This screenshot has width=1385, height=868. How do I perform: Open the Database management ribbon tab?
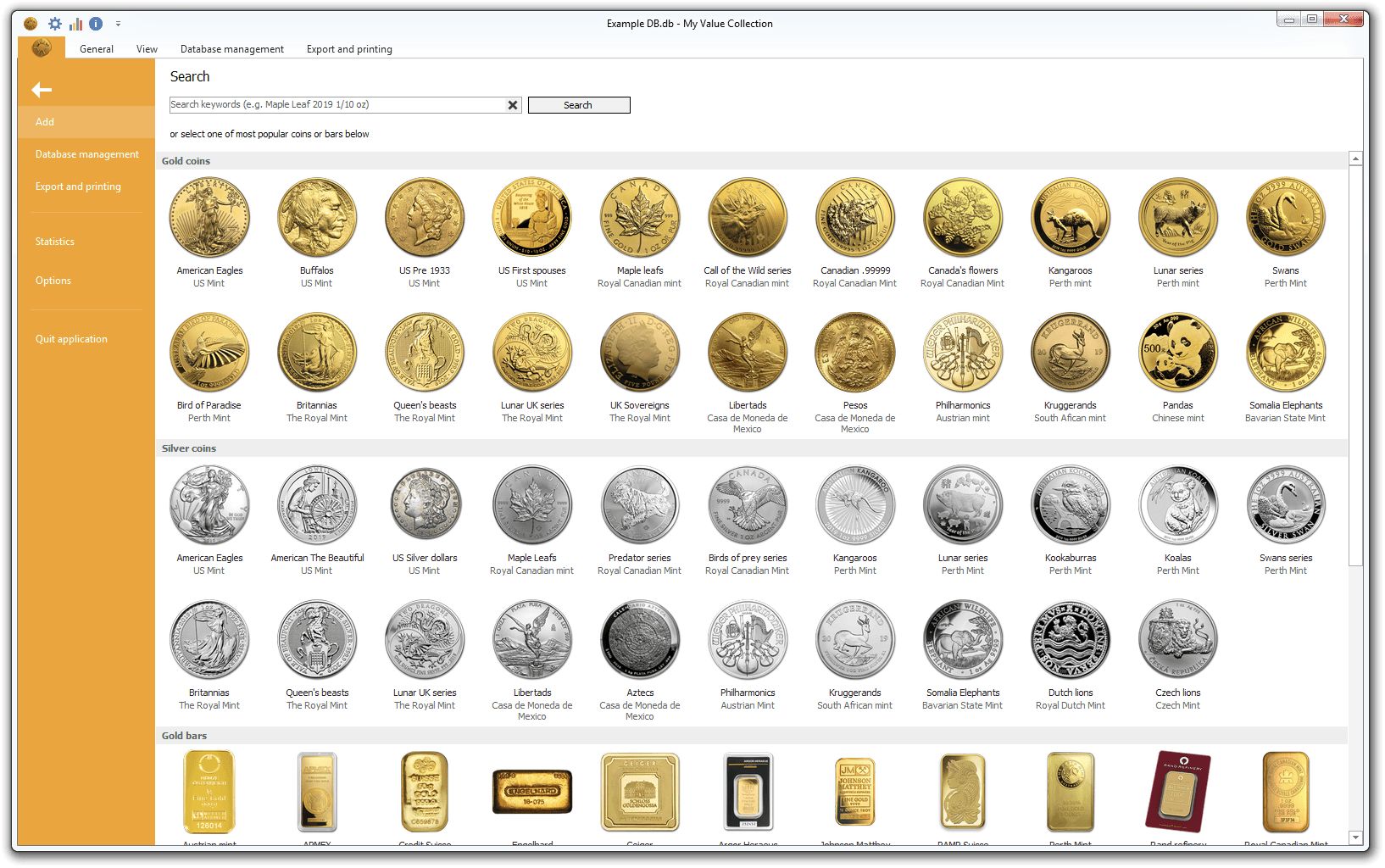click(x=231, y=49)
